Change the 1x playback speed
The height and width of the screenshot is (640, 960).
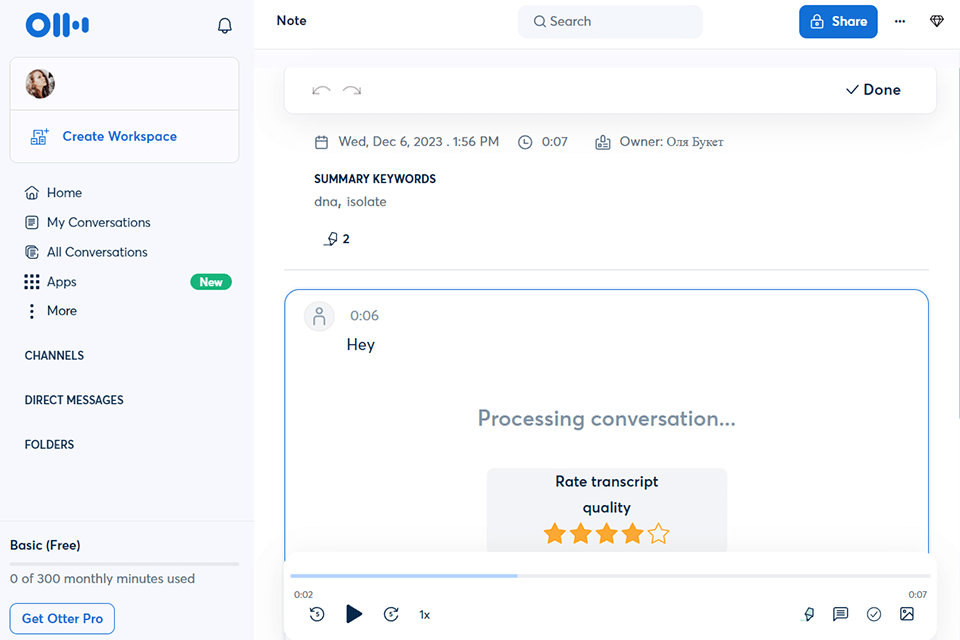point(424,615)
